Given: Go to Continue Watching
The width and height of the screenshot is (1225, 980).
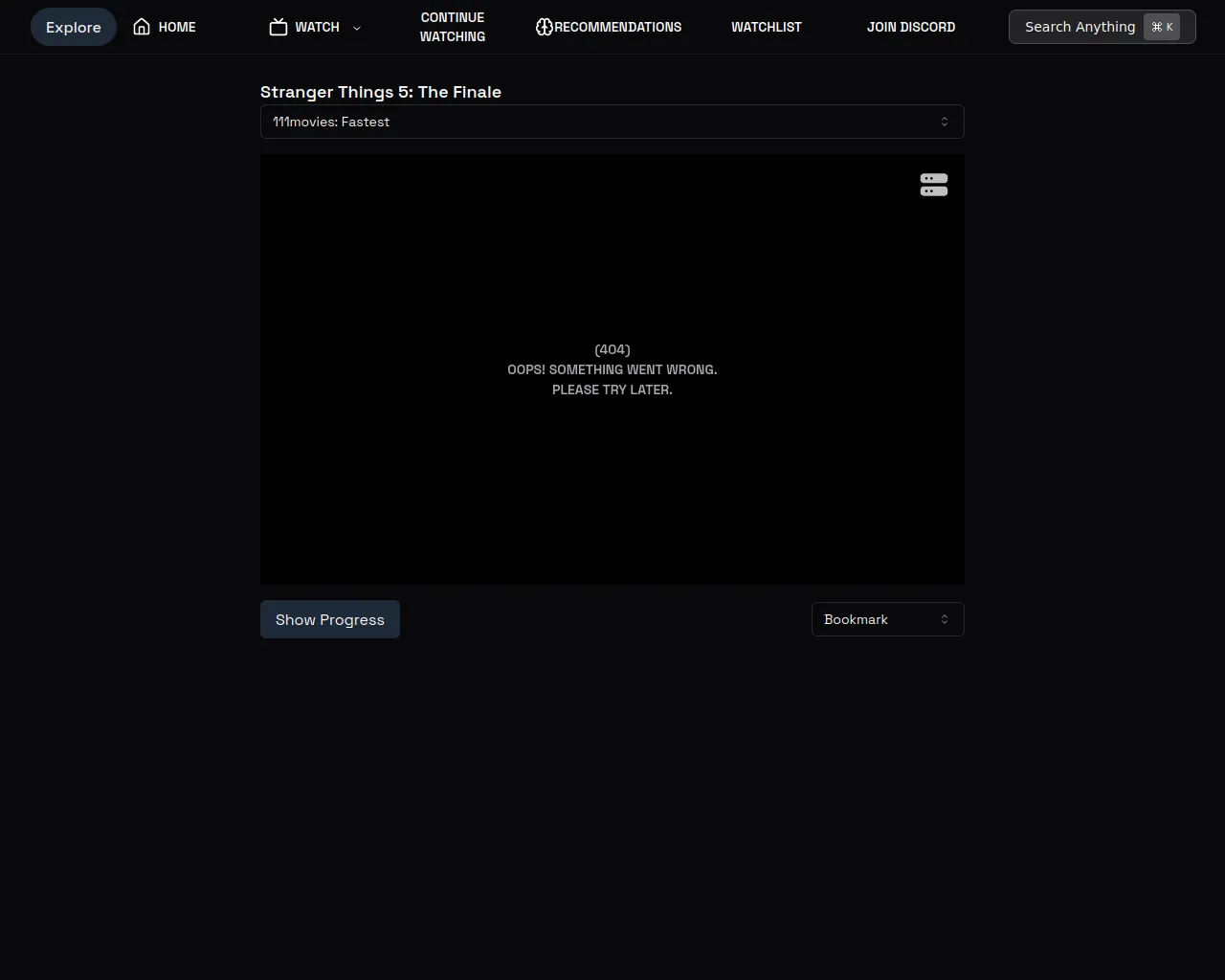Looking at the screenshot, I should [453, 27].
